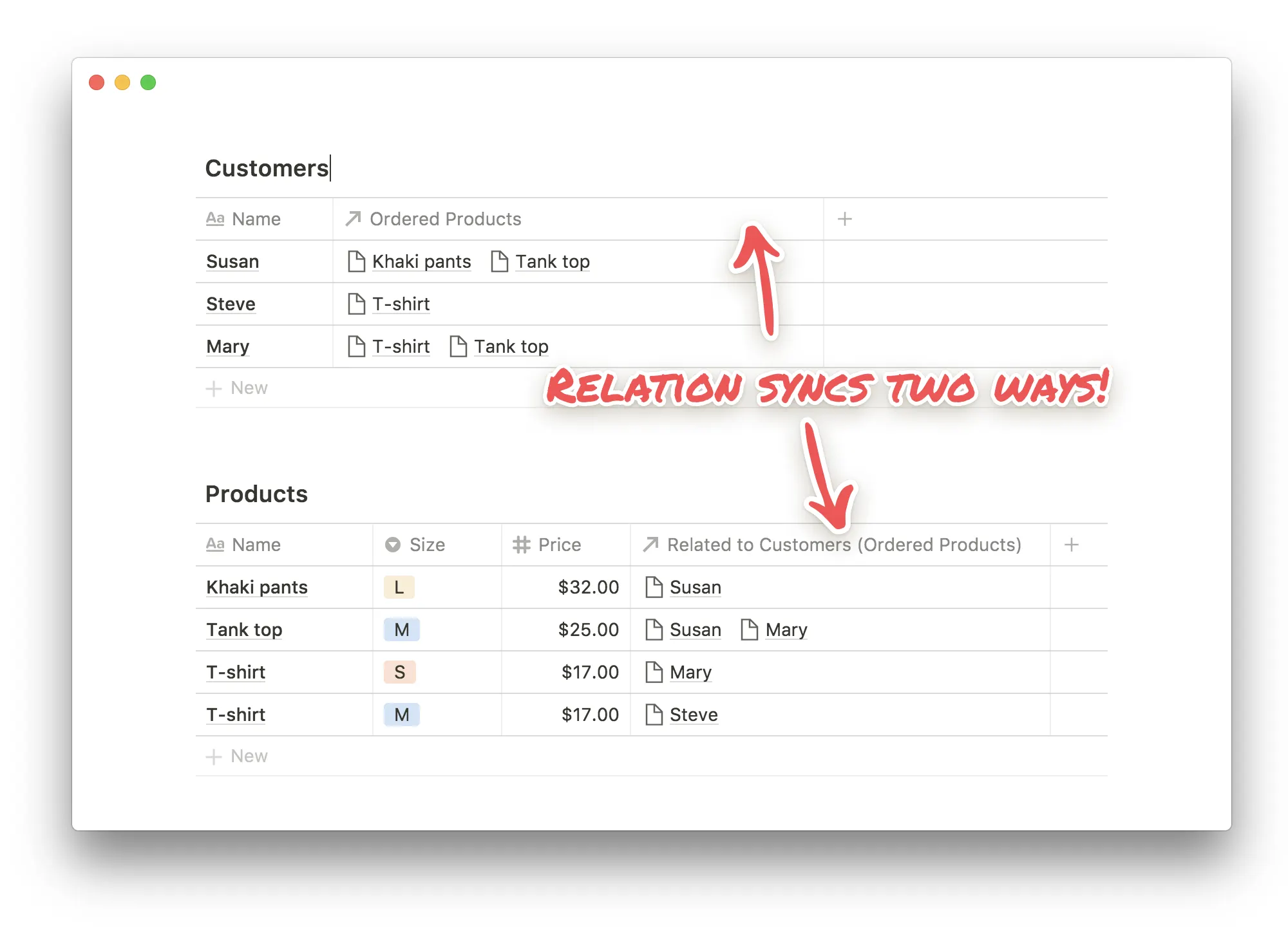Image resolution: width=1288 pixels, height=927 pixels.
Task: Click select icon in Size column header
Action: [x=392, y=545]
